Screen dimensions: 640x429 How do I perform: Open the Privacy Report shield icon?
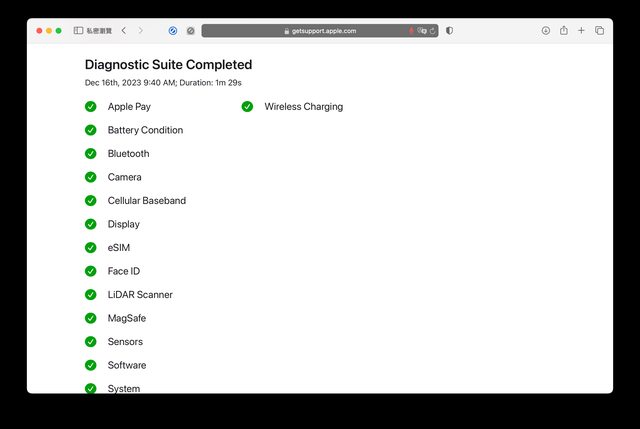pos(449,31)
